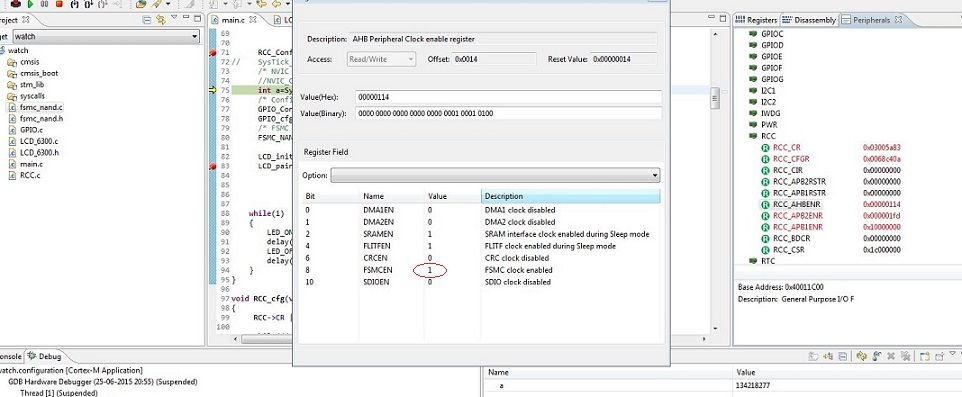Click the Debug launch icon in toolbar
Screen dimensions: 962x397
tap(16, 4)
